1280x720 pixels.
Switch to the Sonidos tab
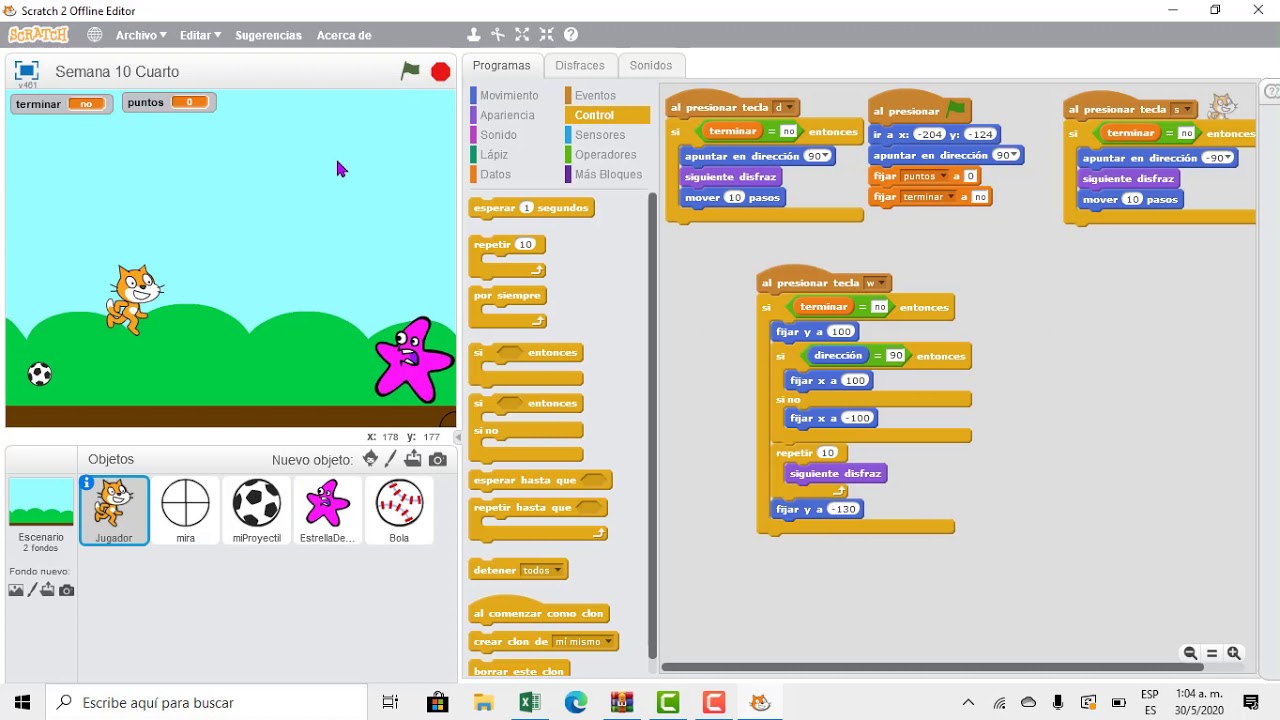(651, 66)
